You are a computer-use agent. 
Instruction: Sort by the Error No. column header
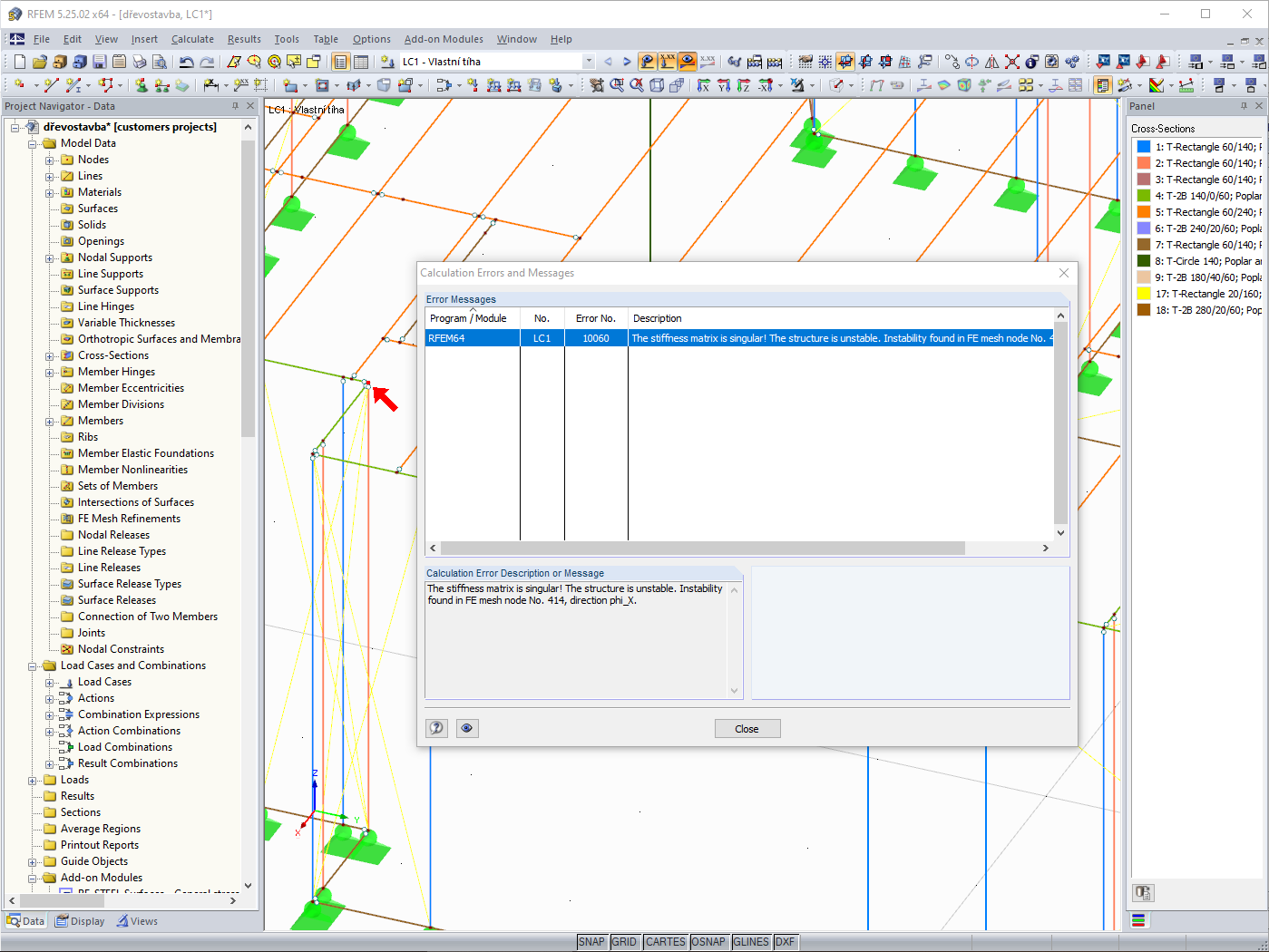596,318
